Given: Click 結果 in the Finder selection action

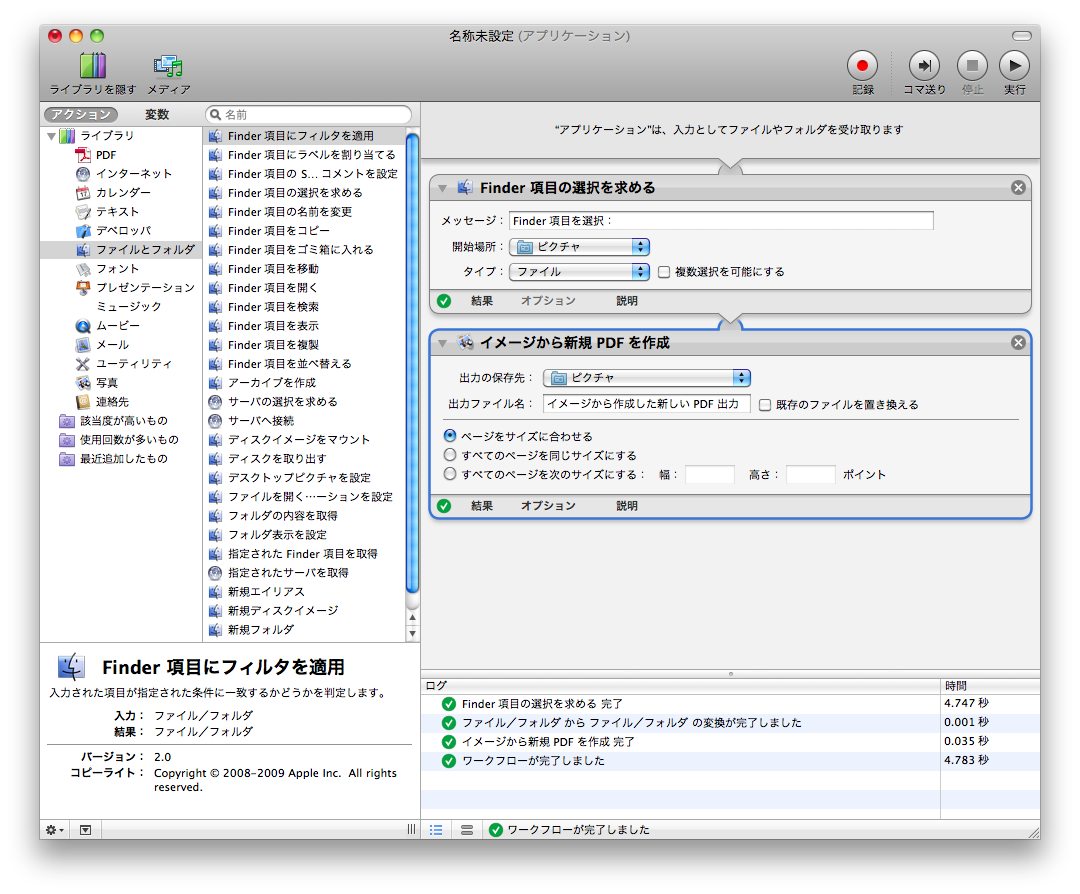Looking at the screenshot, I should [482, 301].
